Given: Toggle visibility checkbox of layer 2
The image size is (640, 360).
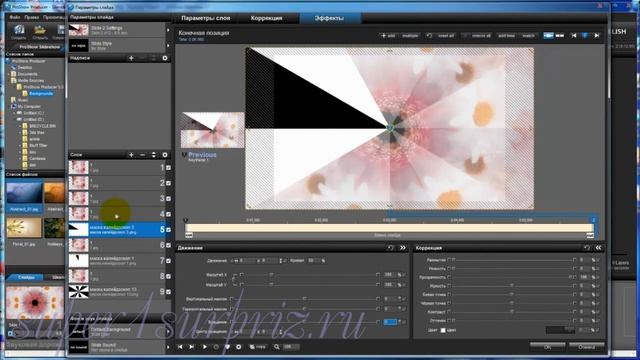Looking at the screenshot, I should (168, 183).
